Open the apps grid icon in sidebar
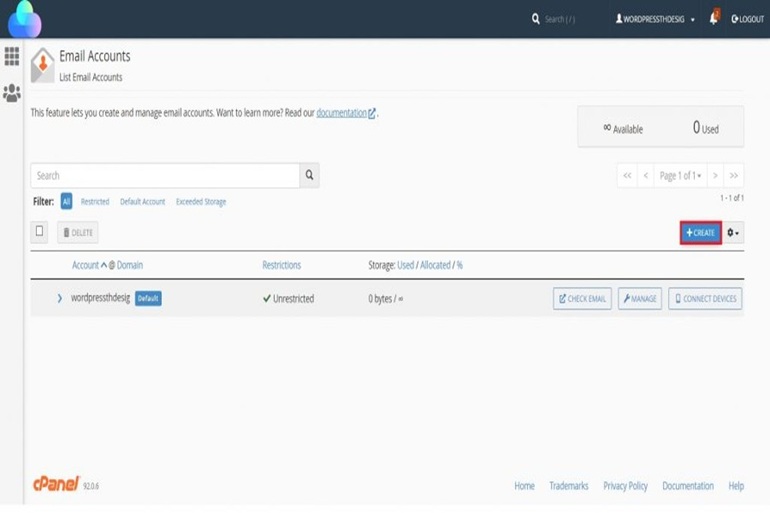This screenshot has height=513, width=770. [12, 57]
